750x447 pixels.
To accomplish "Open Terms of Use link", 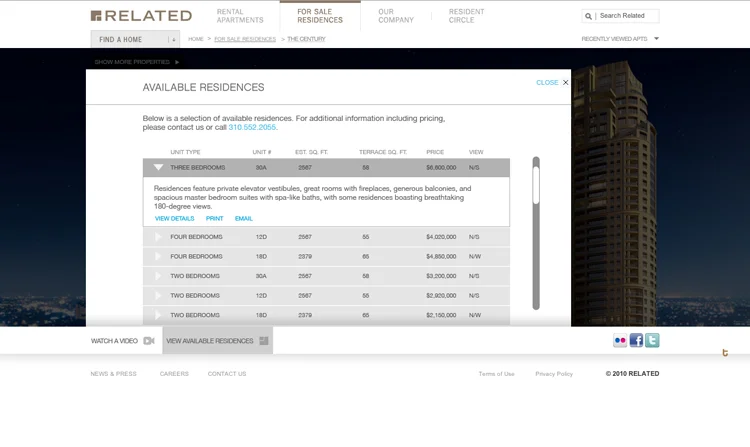I will pos(496,374).
